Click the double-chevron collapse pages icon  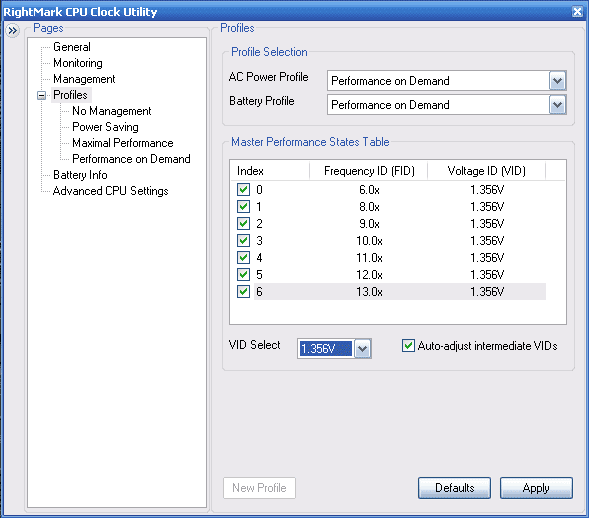(13, 30)
